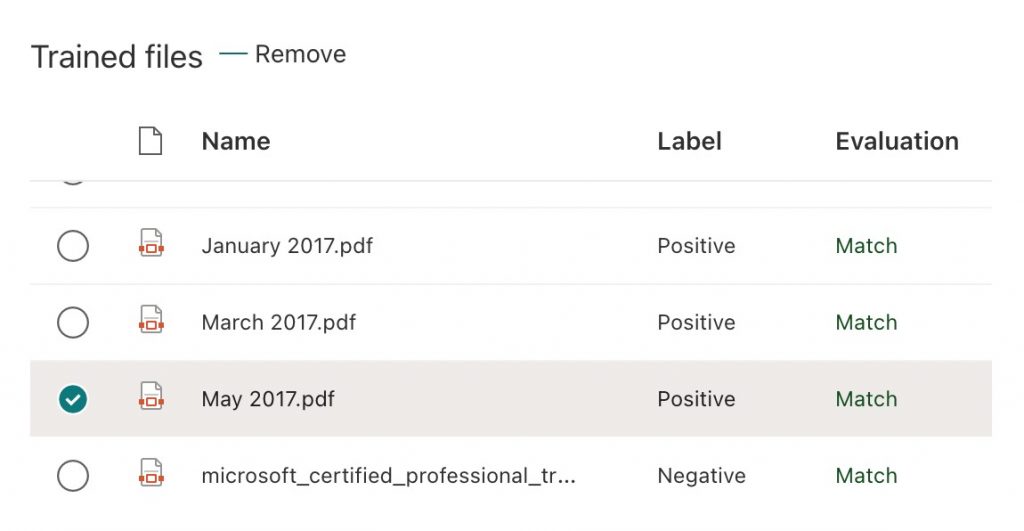This screenshot has width=1024, height=531.
Task: Open the May 2017.pdf file name
Action: tap(268, 398)
